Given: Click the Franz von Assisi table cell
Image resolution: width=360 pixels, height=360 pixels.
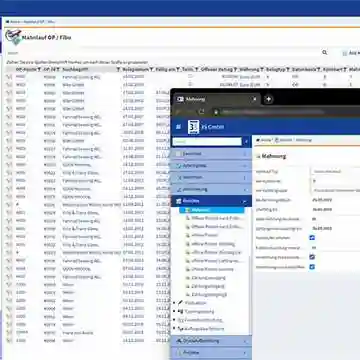Looking at the screenshot, I should 78,333.
